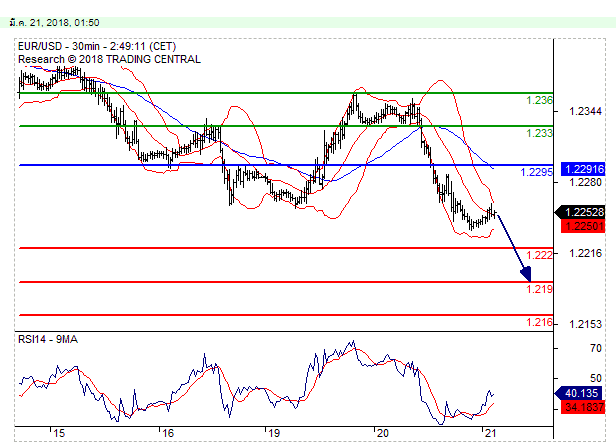Click the date axis marker 15

tap(59, 433)
